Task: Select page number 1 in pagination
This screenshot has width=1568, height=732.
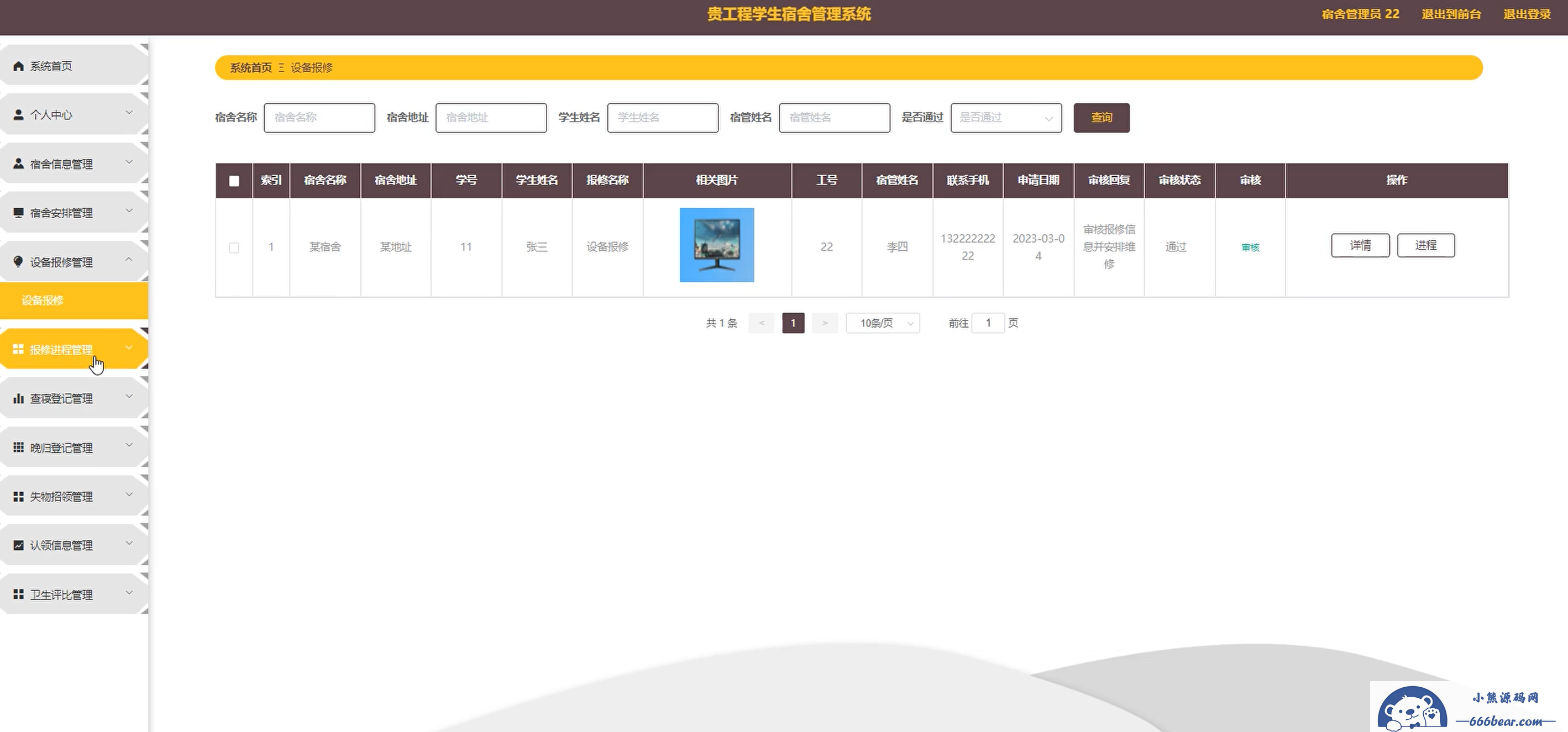Action: click(793, 323)
